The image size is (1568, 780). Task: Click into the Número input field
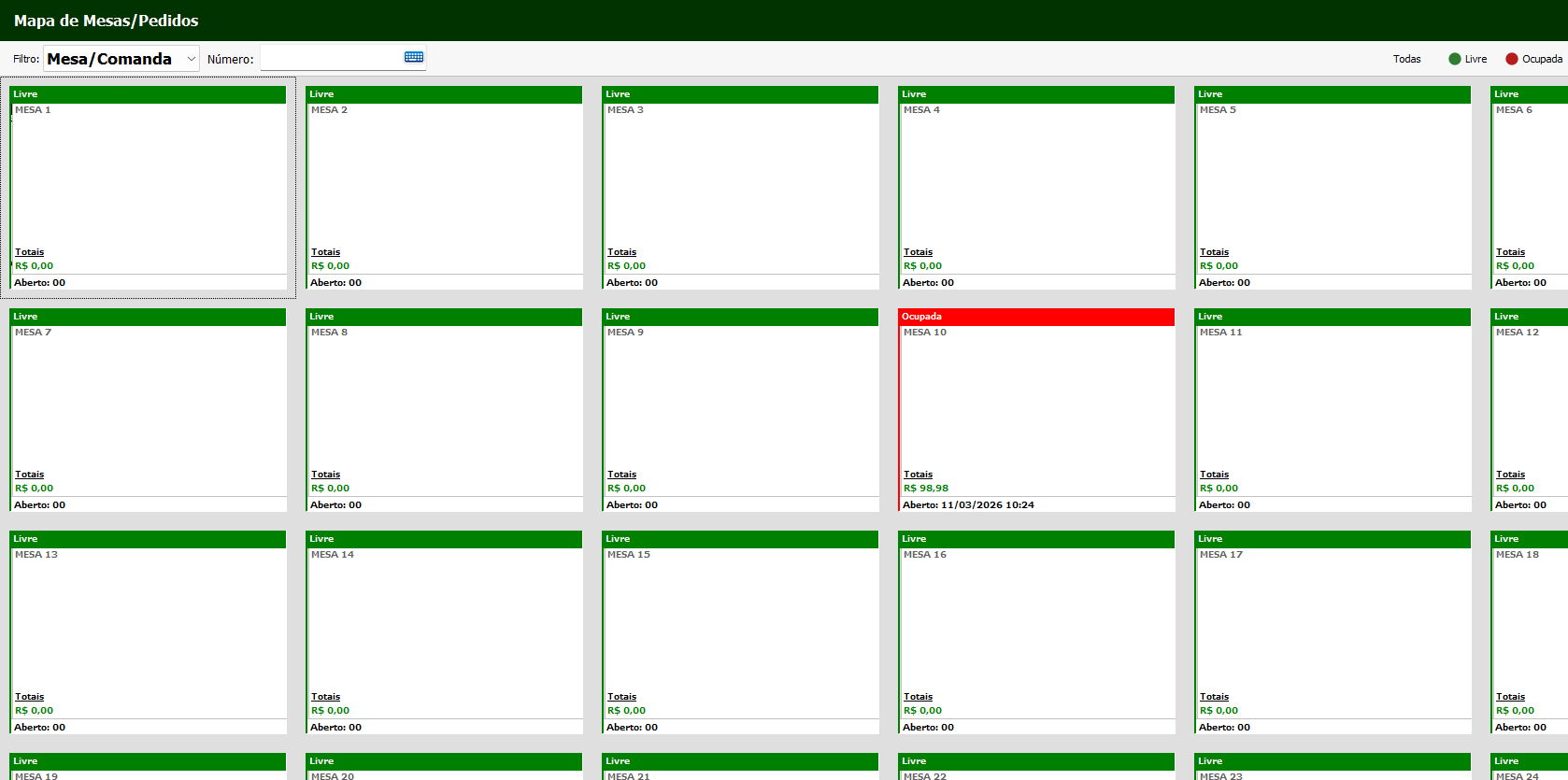pos(331,59)
